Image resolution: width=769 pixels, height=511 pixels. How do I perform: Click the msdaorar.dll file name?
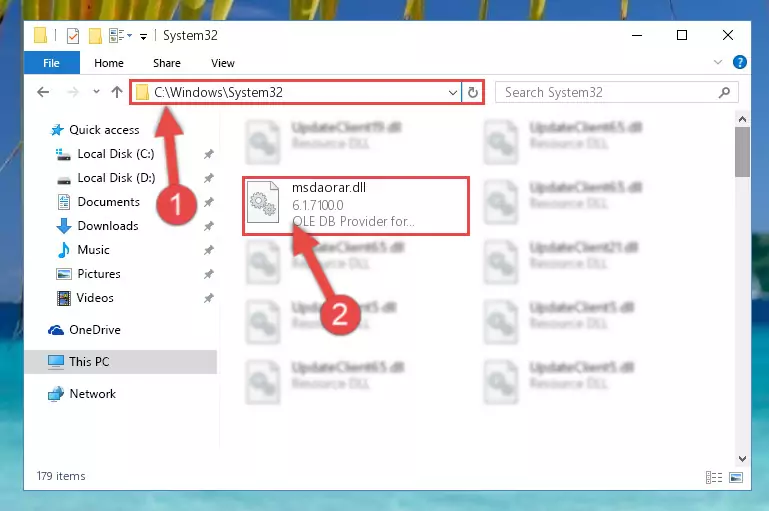pos(329,187)
